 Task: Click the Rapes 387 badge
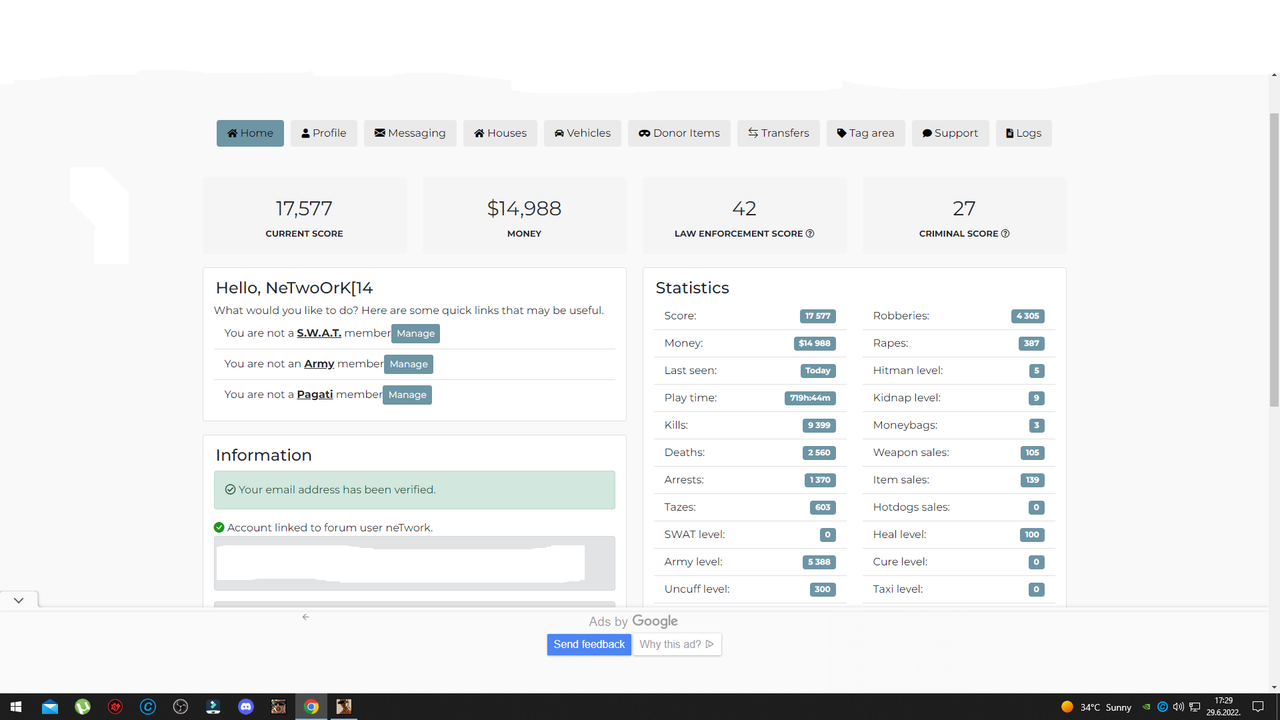tap(1032, 343)
